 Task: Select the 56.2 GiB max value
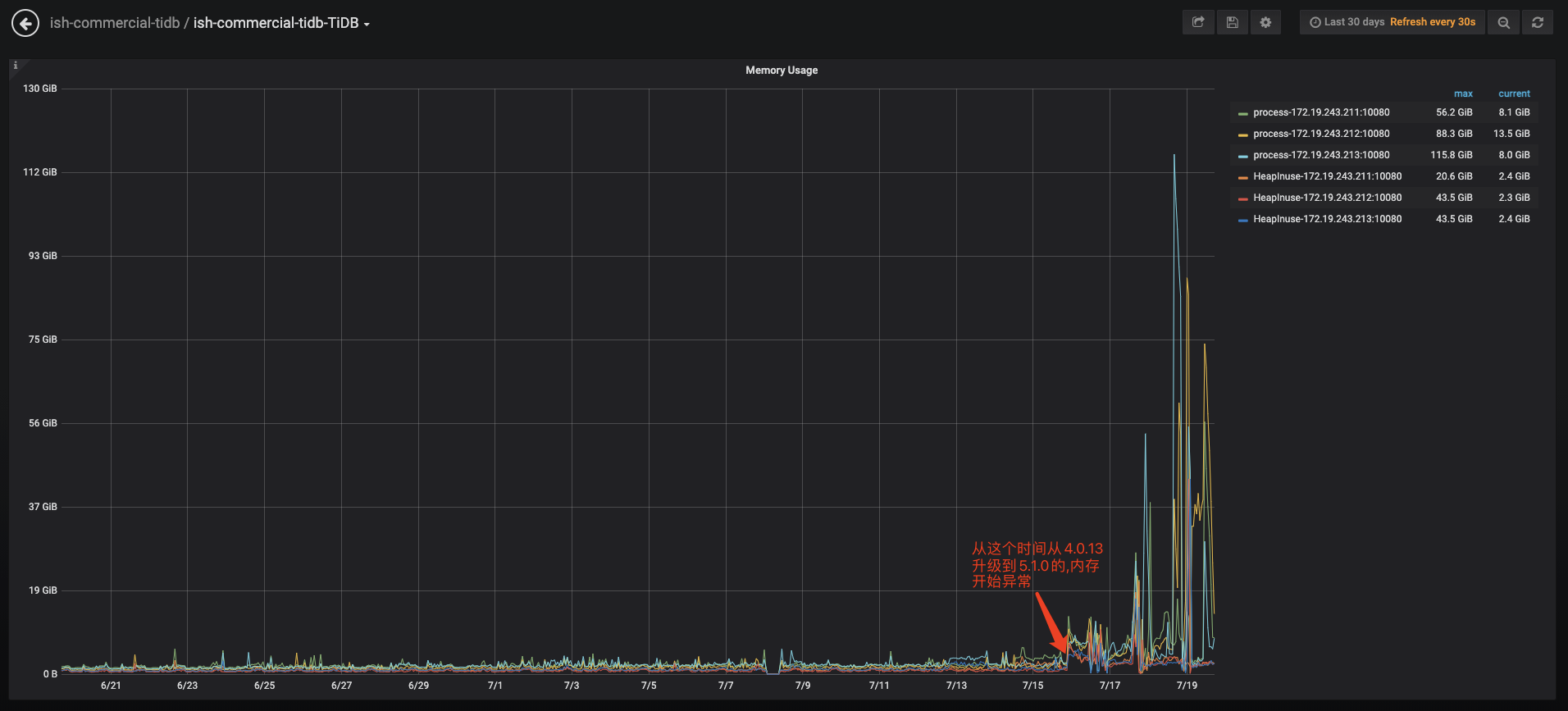coord(1454,112)
